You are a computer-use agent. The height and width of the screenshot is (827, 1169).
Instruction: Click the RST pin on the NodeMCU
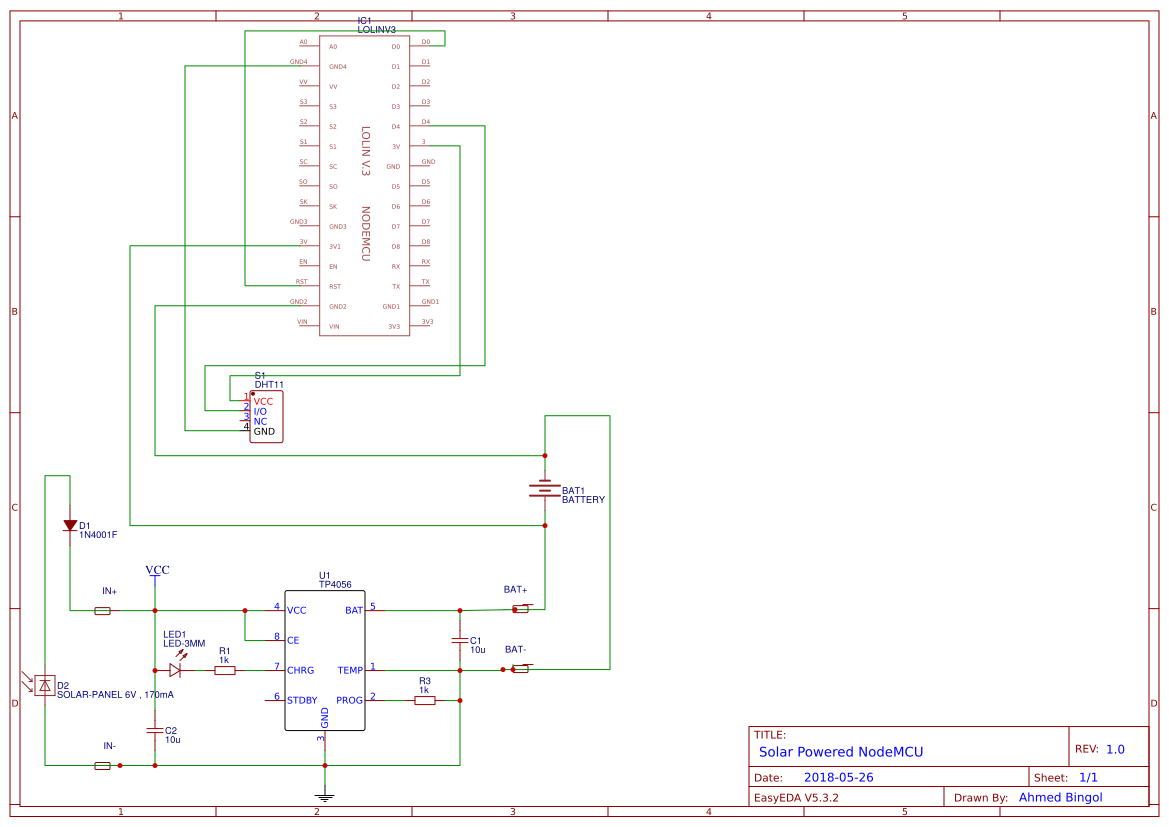(x=334, y=284)
